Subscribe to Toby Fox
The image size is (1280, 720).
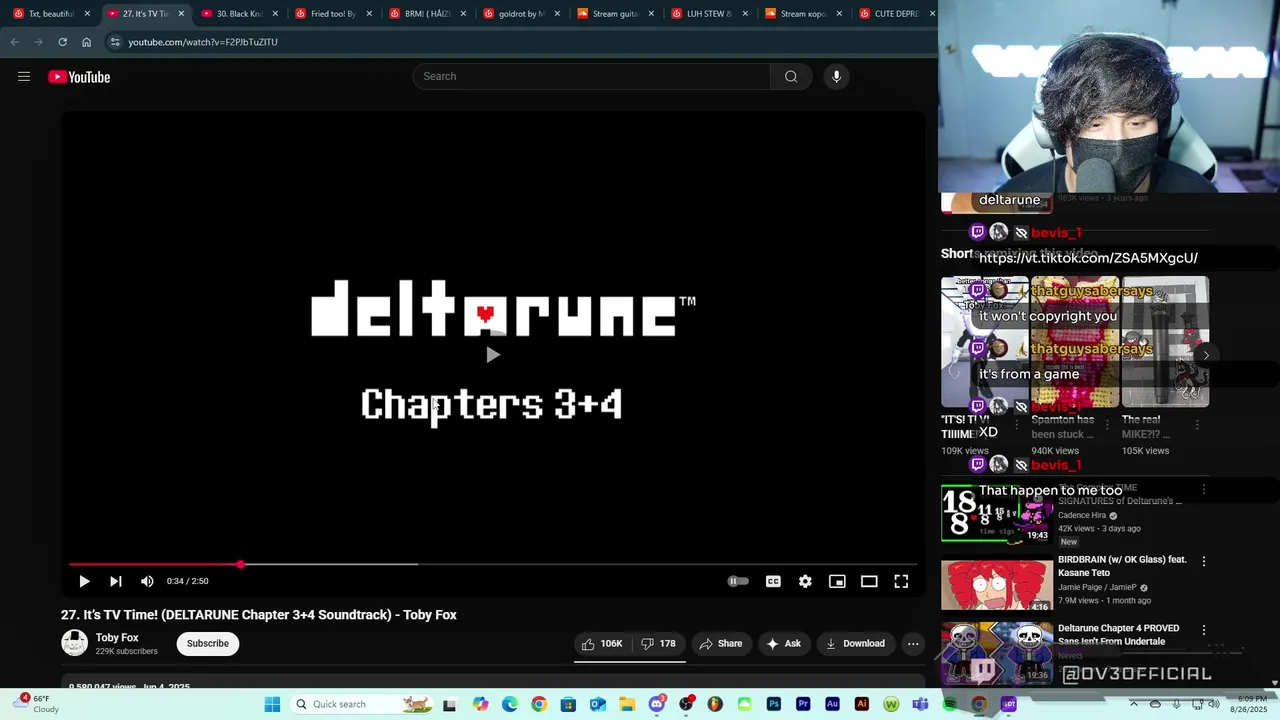[x=208, y=644]
